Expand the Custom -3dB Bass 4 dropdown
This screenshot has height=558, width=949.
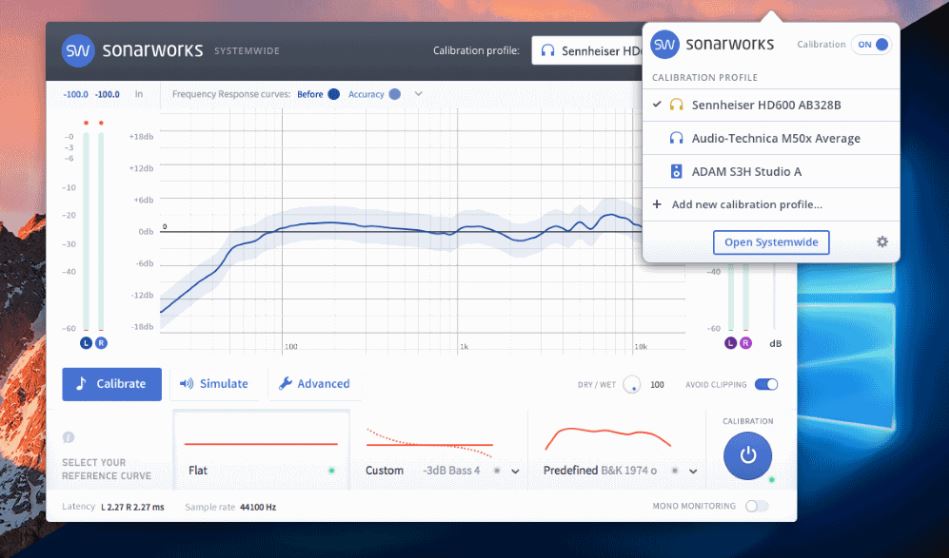point(516,471)
